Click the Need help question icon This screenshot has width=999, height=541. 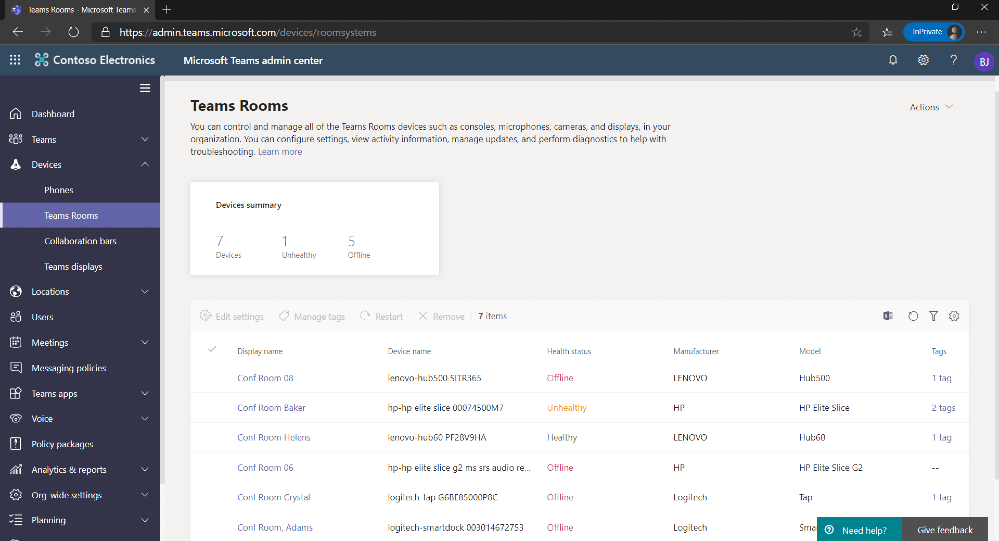point(830,530)
